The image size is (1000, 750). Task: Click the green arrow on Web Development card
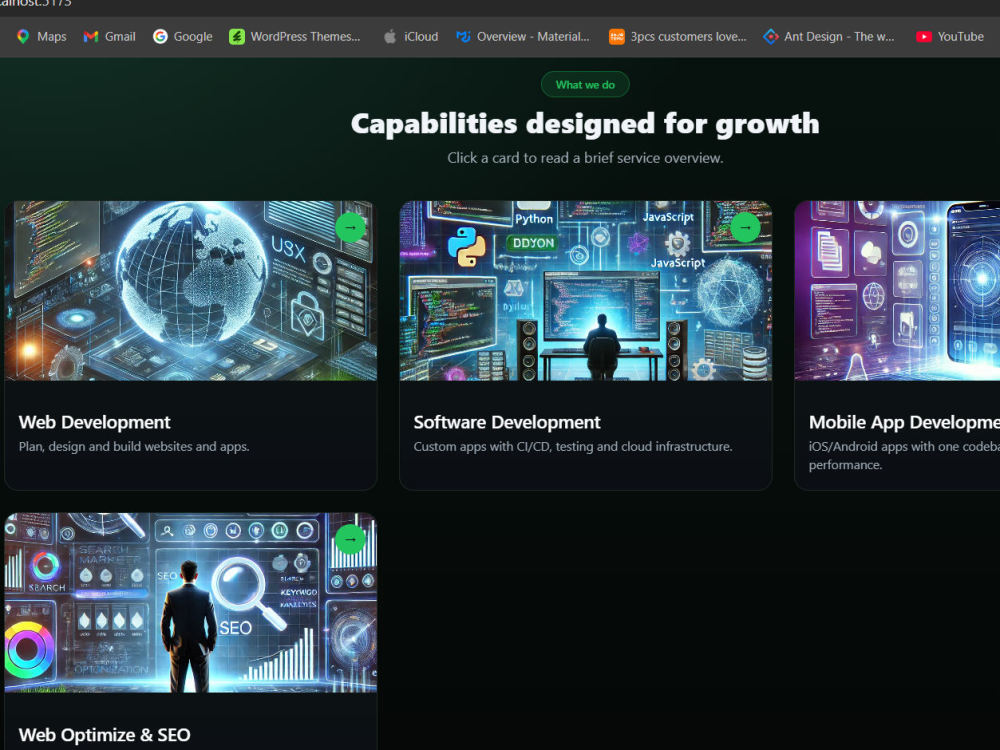point(350,227)
